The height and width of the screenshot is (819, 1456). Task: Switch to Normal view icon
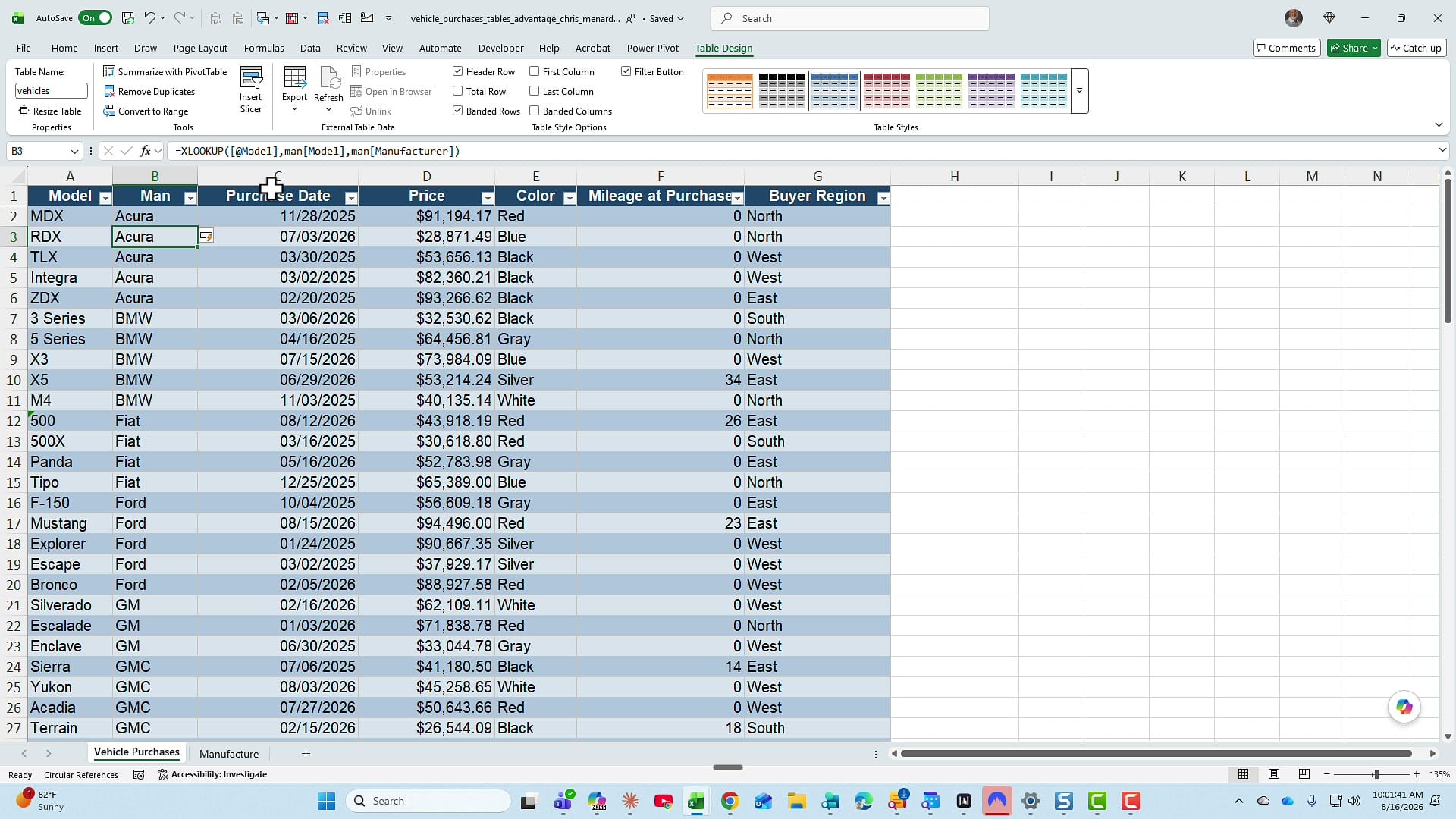pyautogui.click(x=1243, y=774)
